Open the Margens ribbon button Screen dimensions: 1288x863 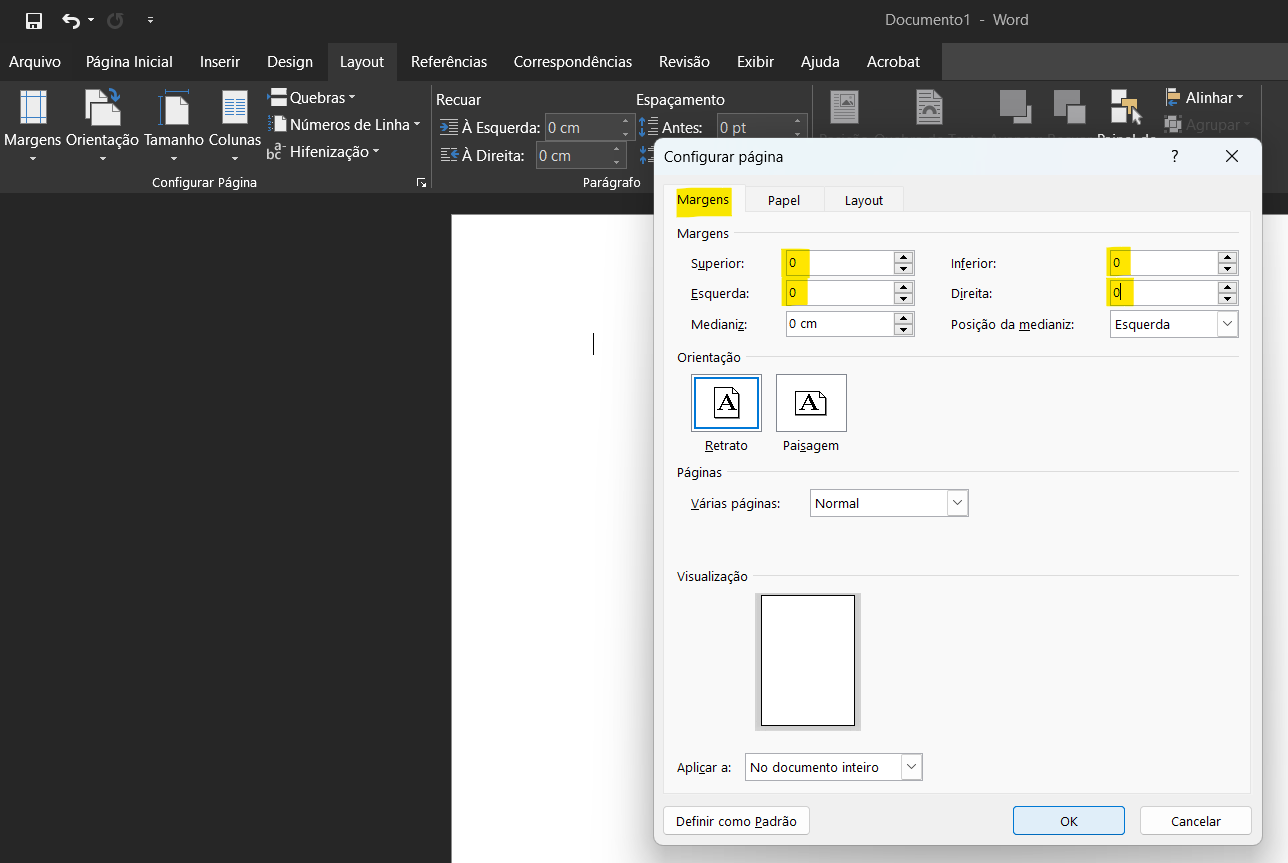coord(33,125)
